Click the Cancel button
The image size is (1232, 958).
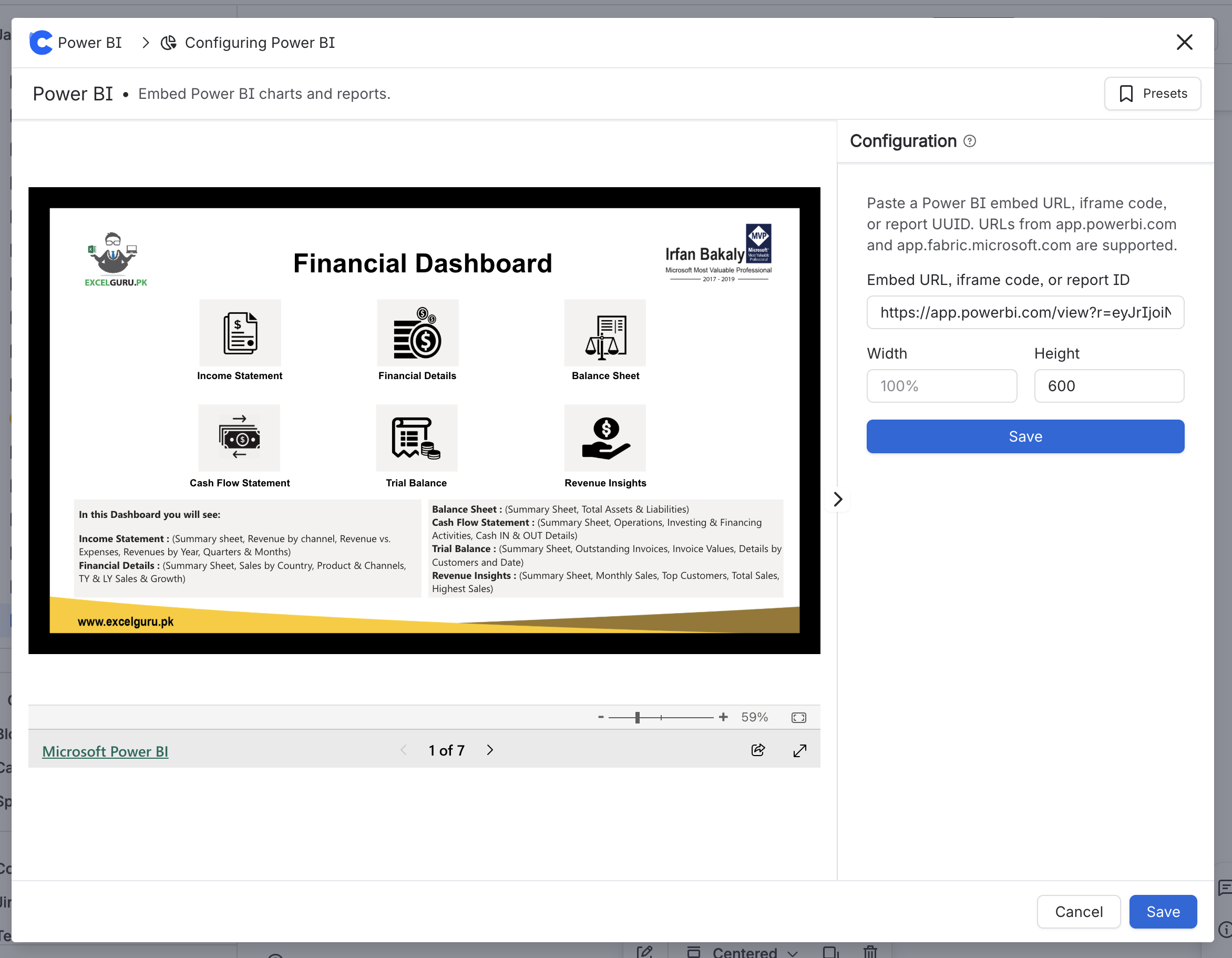tap(1079, 911)
